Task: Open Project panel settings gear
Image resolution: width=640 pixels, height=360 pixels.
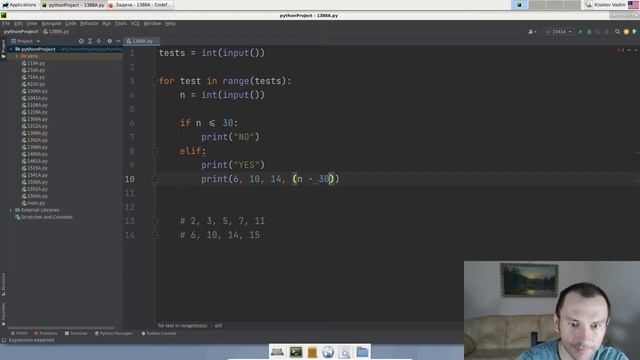Action: pyautogui.click(x=109, y=41)
